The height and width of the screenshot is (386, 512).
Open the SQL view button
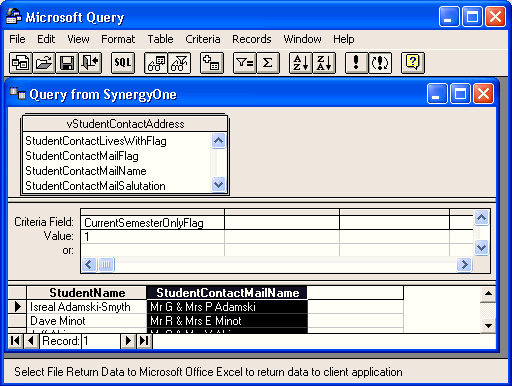[x=123, y=63]
